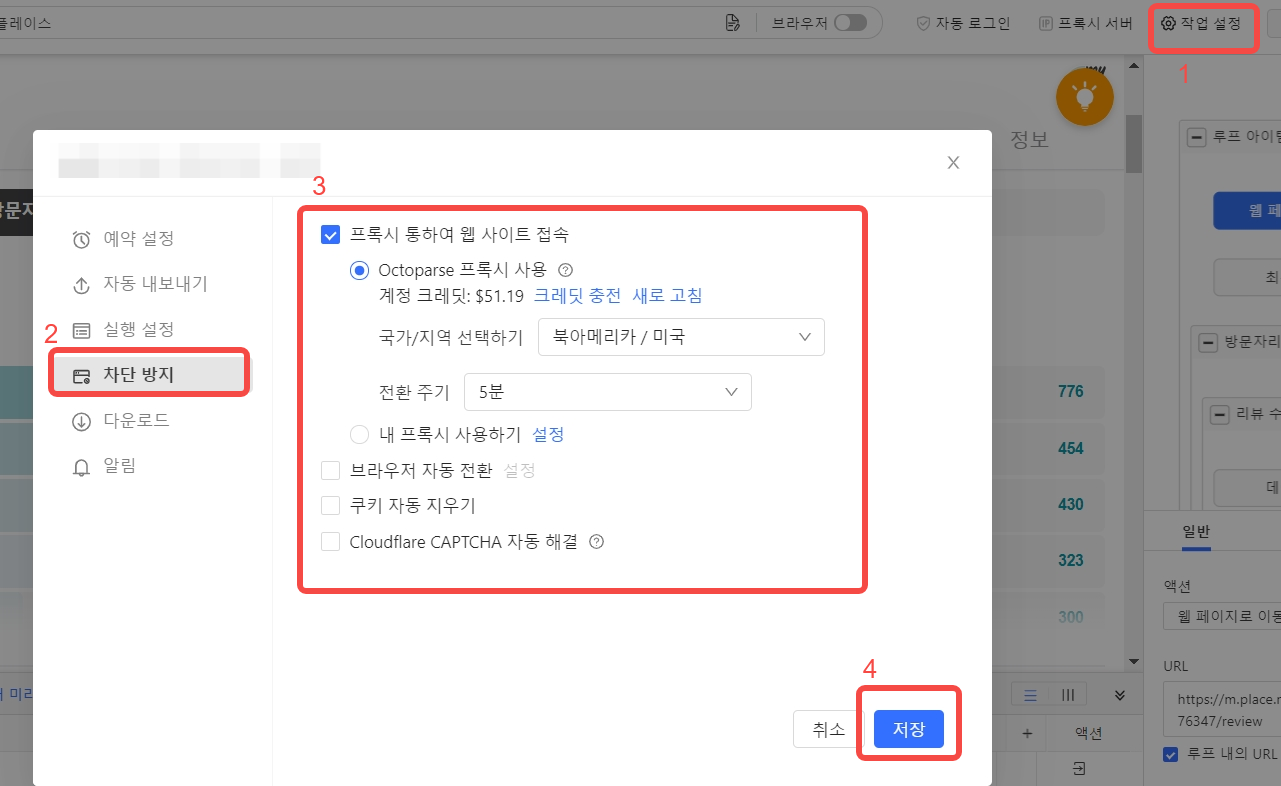This screenshot has height=786, width=1281.
Task: Open 작업 설정 from the gear icon
Action: pos(1167,23)
